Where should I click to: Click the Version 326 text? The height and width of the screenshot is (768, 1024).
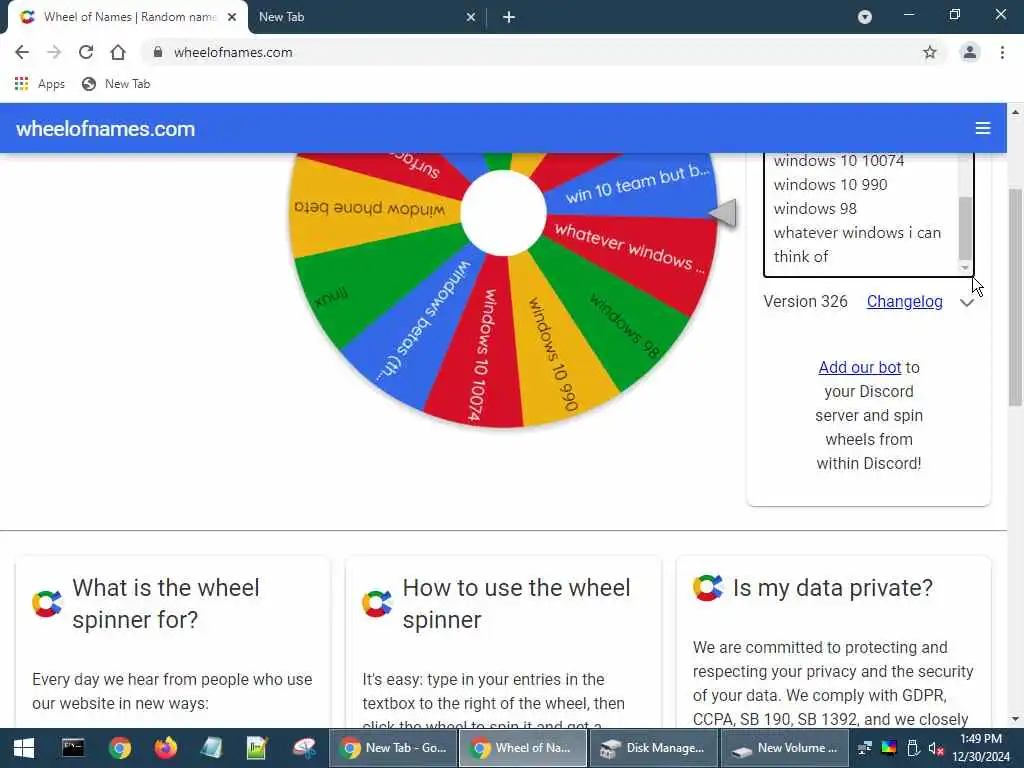click(x=805, y=302)
